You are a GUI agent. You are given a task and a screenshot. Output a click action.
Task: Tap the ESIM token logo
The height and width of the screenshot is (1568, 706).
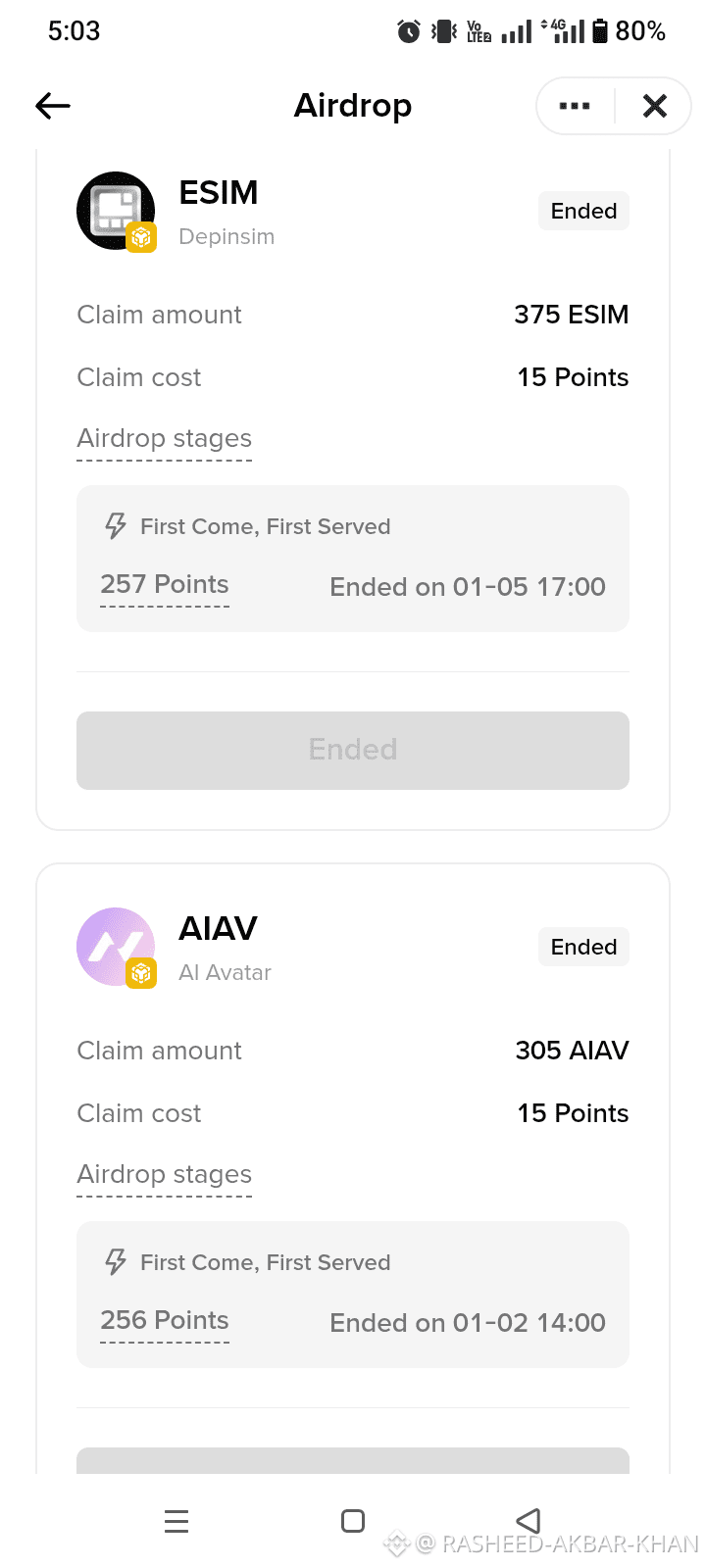click(x=116, y=211)
